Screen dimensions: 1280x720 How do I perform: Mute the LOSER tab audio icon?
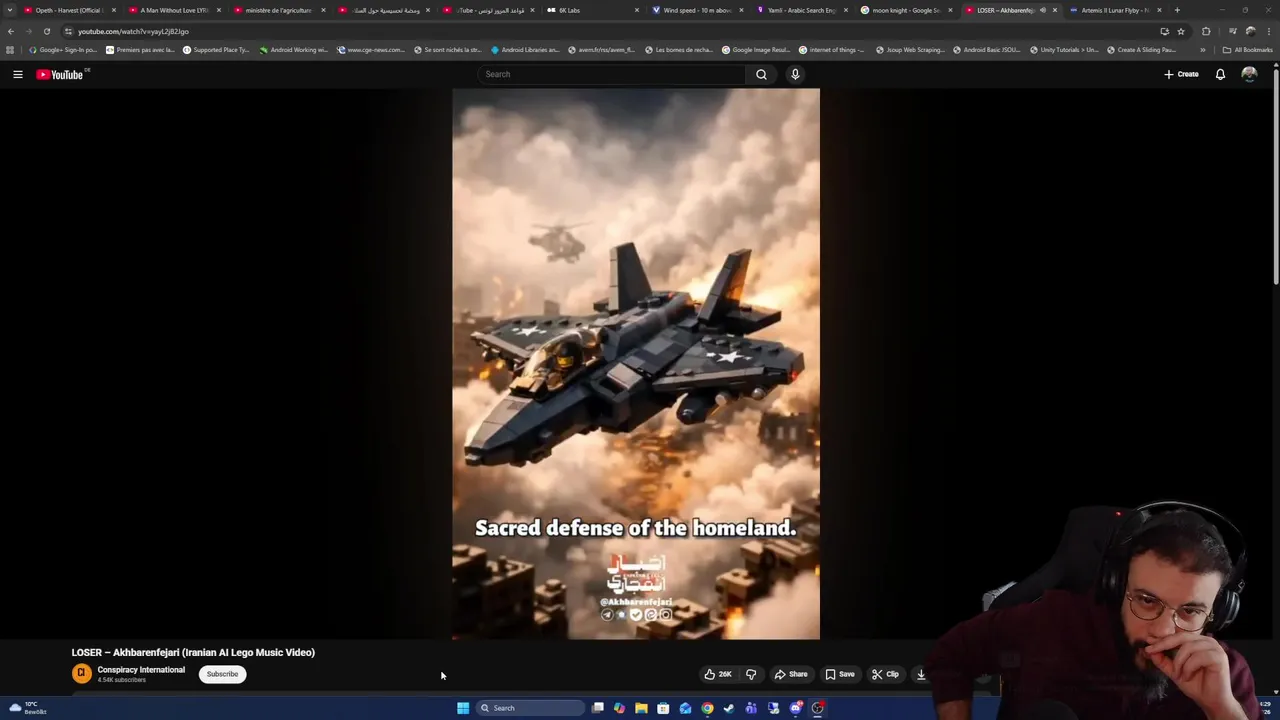[x=1043, y=10]
